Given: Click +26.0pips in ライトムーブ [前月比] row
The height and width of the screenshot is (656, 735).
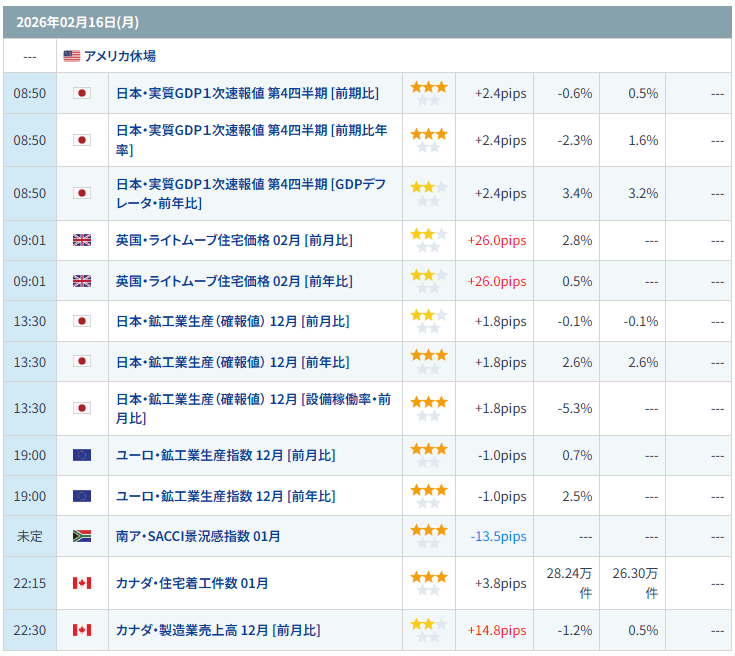Looking at the screenshot, I should coord(496,240).
